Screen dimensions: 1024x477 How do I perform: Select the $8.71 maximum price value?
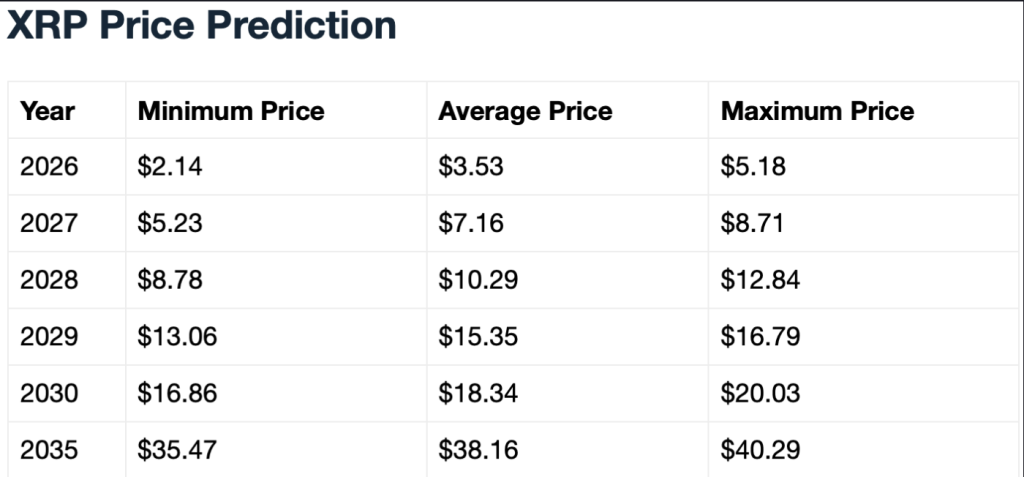[752, 223]
